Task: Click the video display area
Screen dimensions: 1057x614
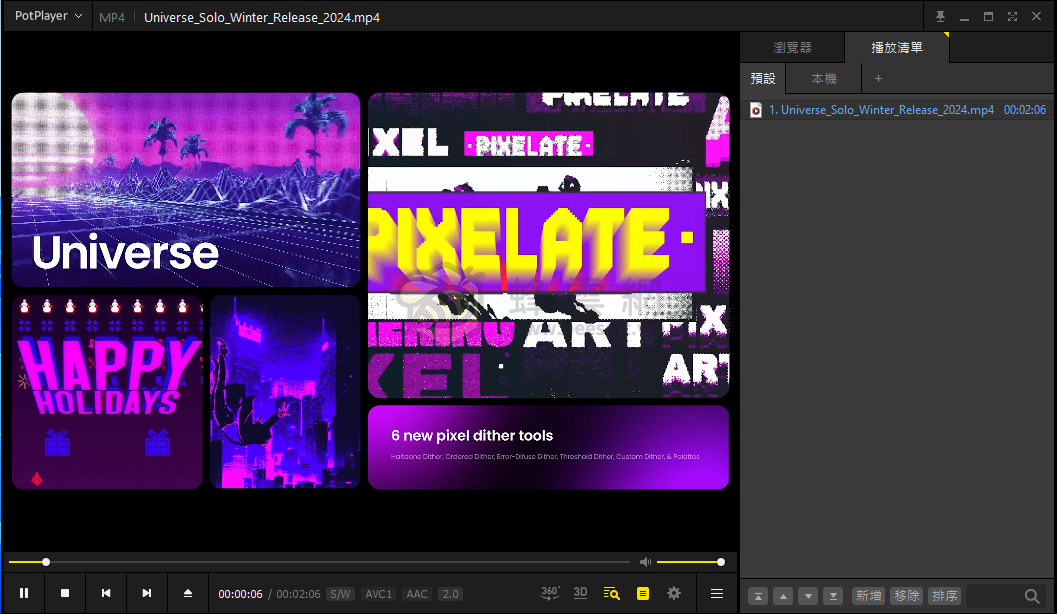Action: pos(370,290)
